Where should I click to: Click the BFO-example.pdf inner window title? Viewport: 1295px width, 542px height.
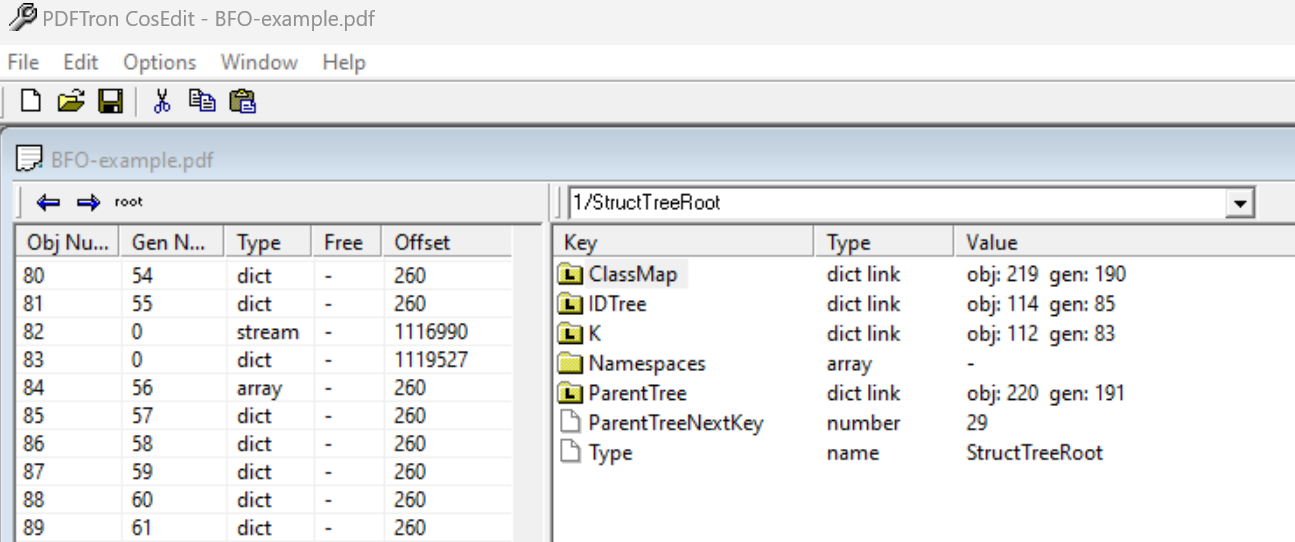pos(132,160)
